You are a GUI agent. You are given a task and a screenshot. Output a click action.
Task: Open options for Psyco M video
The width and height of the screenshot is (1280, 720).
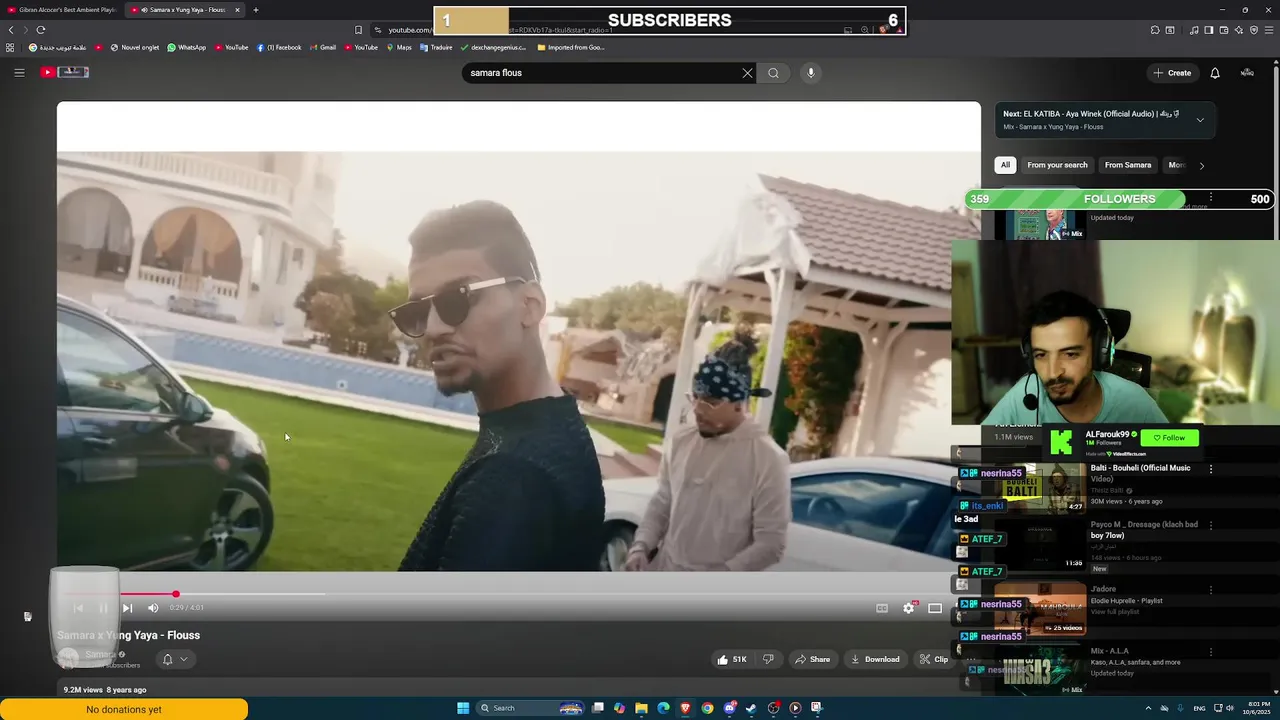click(x=1211, y=525)
